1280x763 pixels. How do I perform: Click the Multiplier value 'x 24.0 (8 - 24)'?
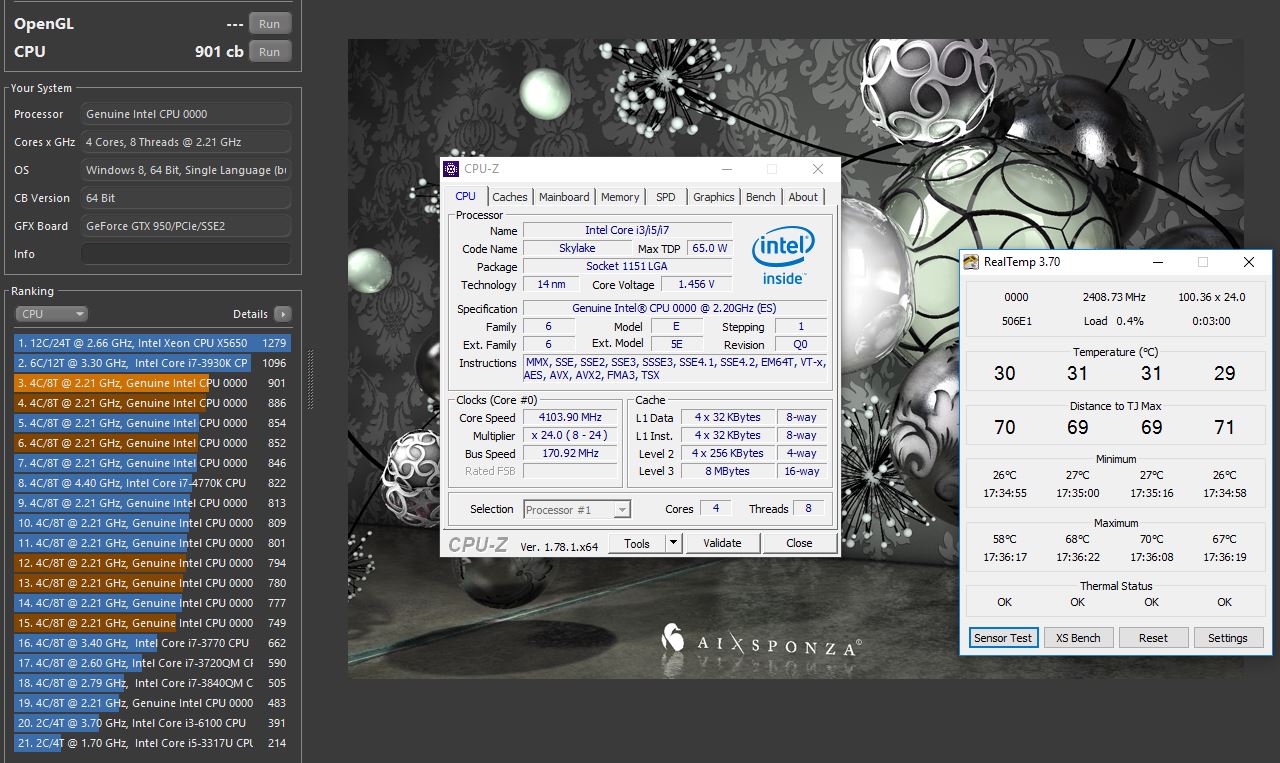pos(572,436)
